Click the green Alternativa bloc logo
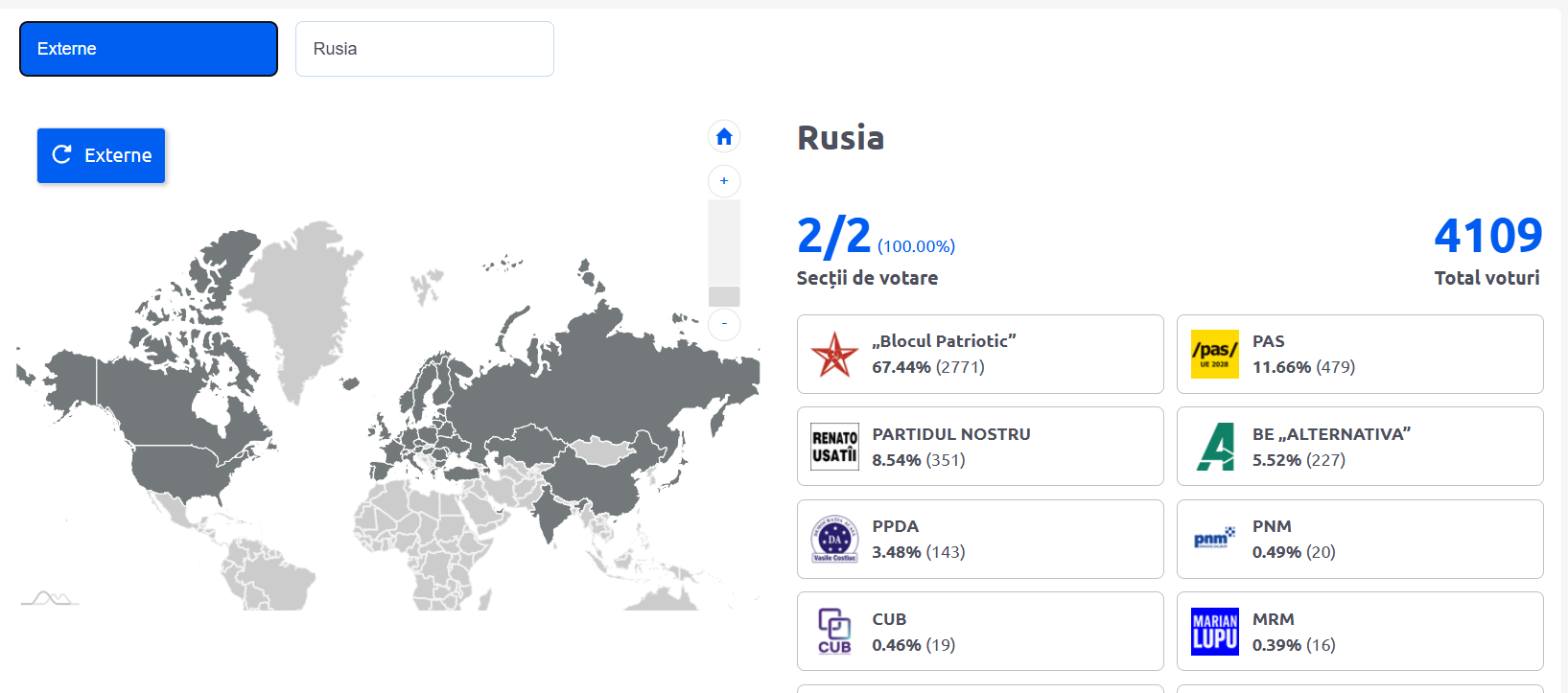 coord(1214,447)
